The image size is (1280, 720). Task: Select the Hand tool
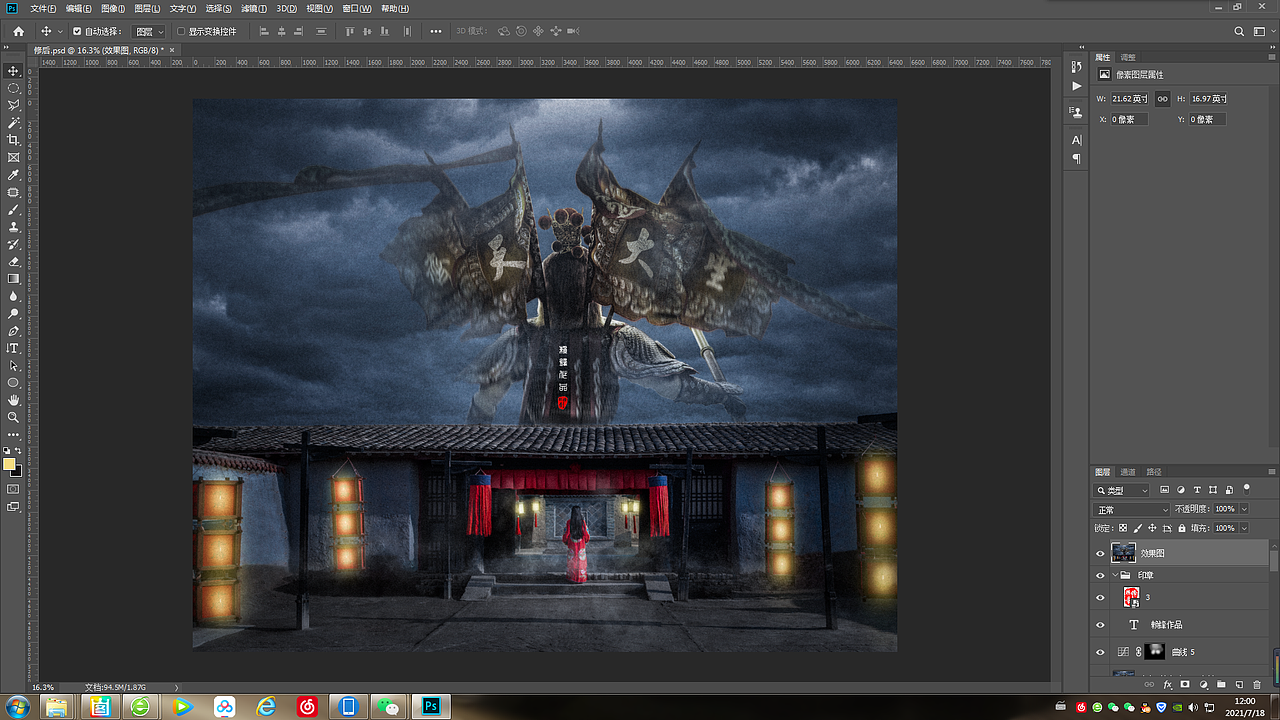coord(14,400)
